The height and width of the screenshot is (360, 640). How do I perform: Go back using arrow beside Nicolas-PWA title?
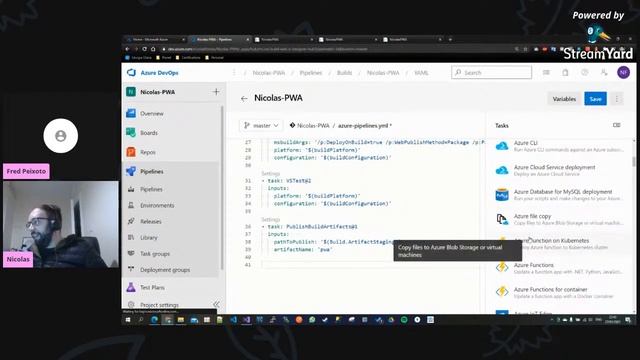(244, 98)
